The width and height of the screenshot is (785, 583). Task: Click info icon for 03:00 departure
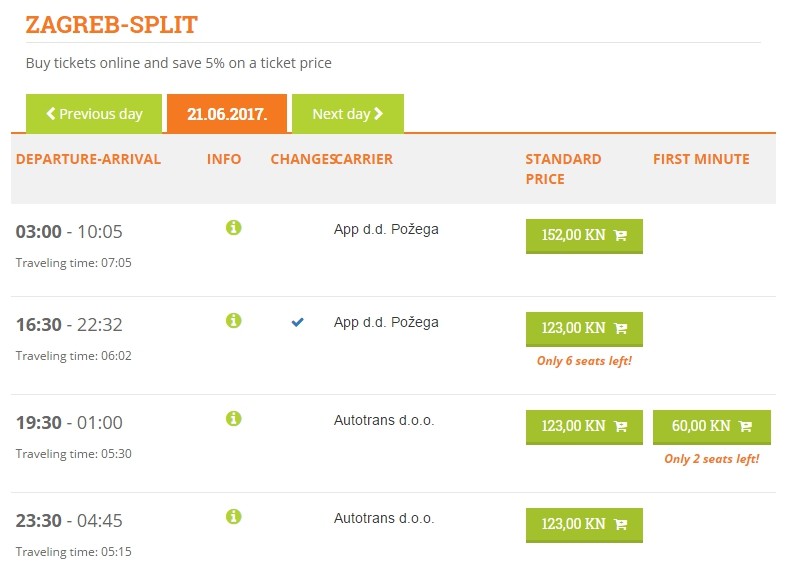(x=233, y=228)
